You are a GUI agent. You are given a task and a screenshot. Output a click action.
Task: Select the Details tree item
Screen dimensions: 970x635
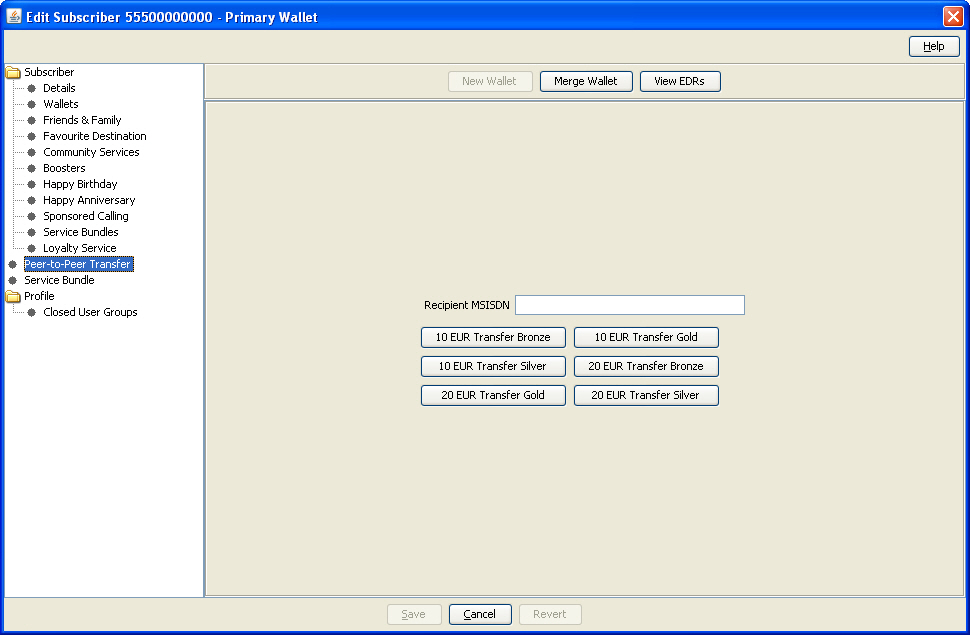[59, 88]
